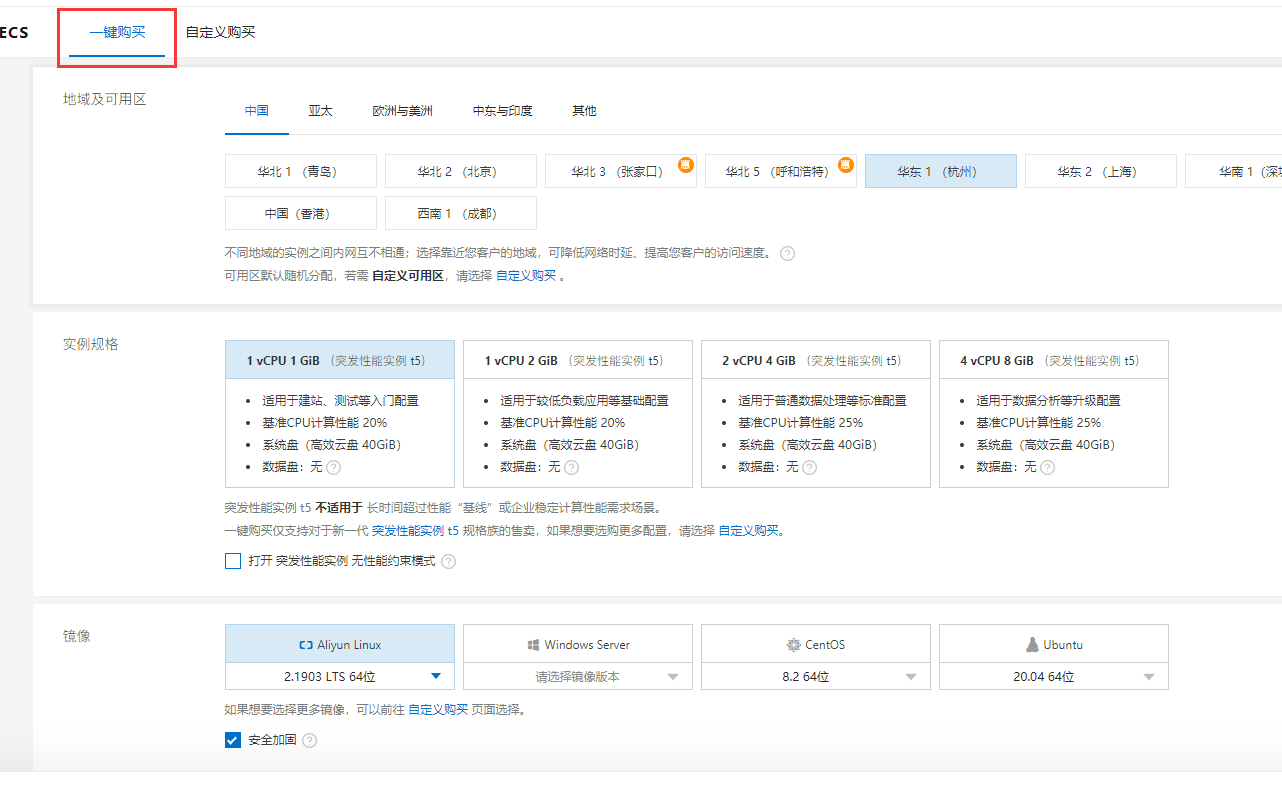Select the 亚太 region tab
Viewport: 1282px width, 805px height.
[x=320, y=111]
